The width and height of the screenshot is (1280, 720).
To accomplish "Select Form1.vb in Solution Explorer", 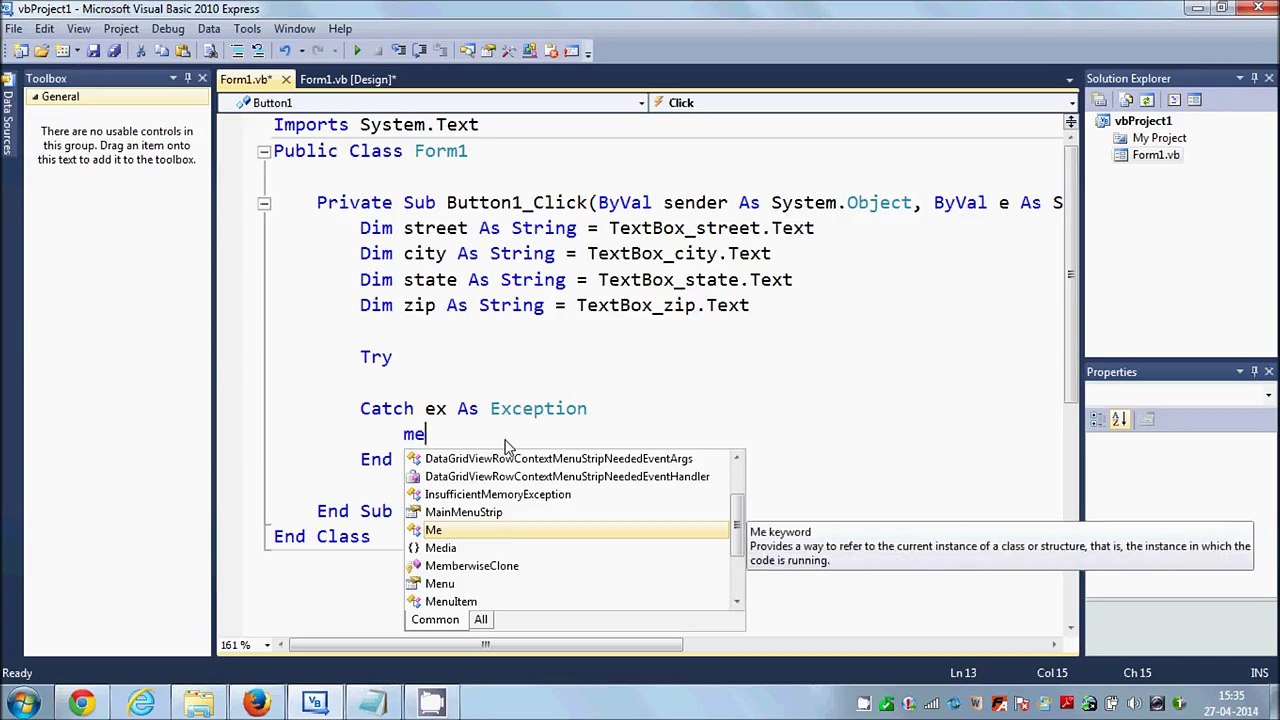I will click(1155, 155).
